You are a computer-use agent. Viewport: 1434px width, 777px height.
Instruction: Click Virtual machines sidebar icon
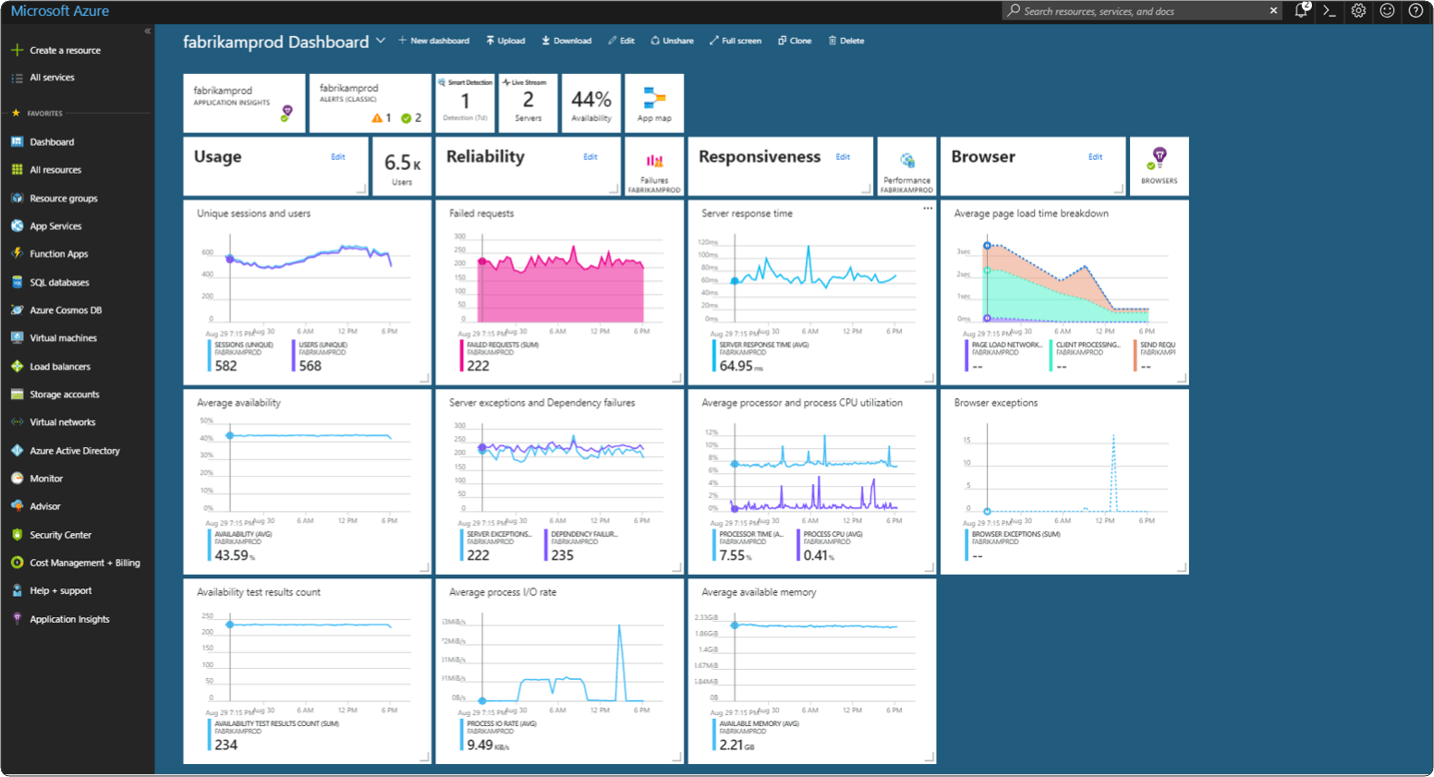16,338
